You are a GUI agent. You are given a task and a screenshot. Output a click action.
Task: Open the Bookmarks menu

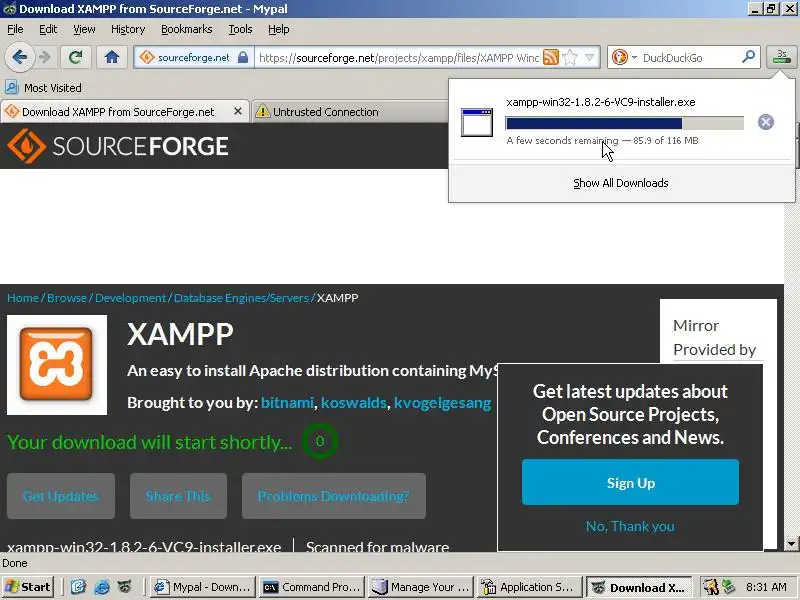[x=187, y=30]
